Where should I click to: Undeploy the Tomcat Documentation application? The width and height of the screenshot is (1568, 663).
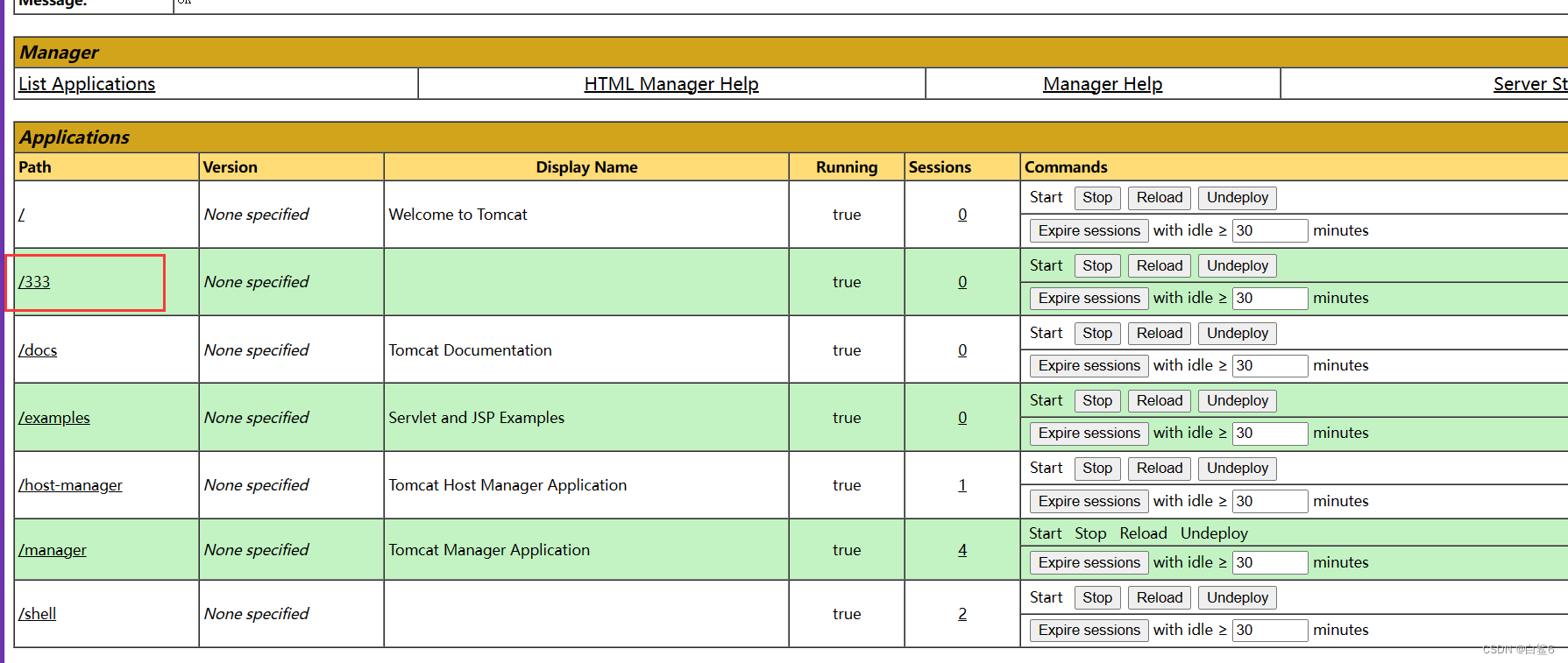click(x=1238, y=334)
